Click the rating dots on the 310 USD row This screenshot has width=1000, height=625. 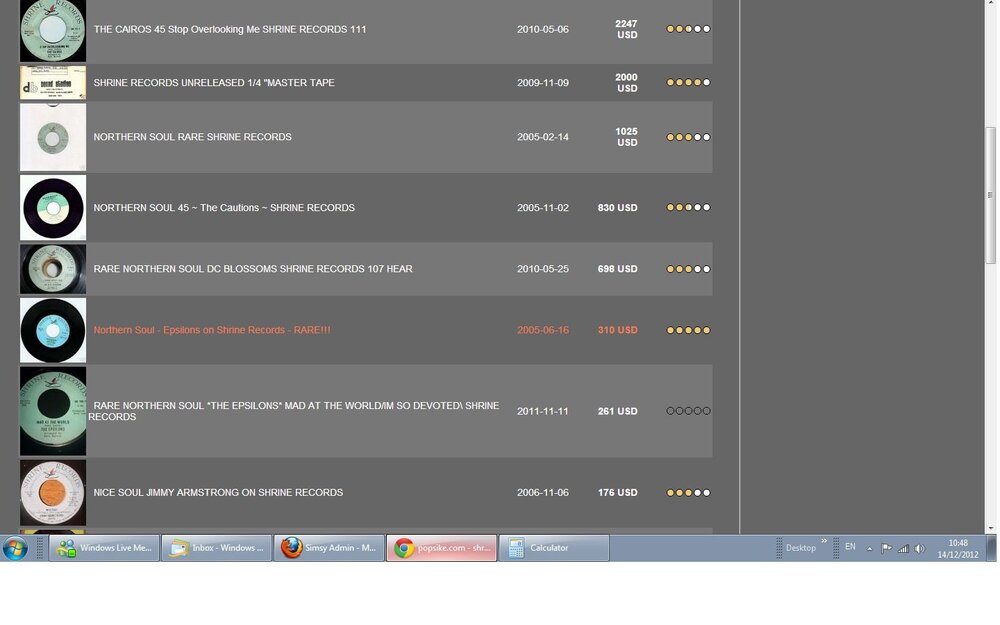click(688, 330)
